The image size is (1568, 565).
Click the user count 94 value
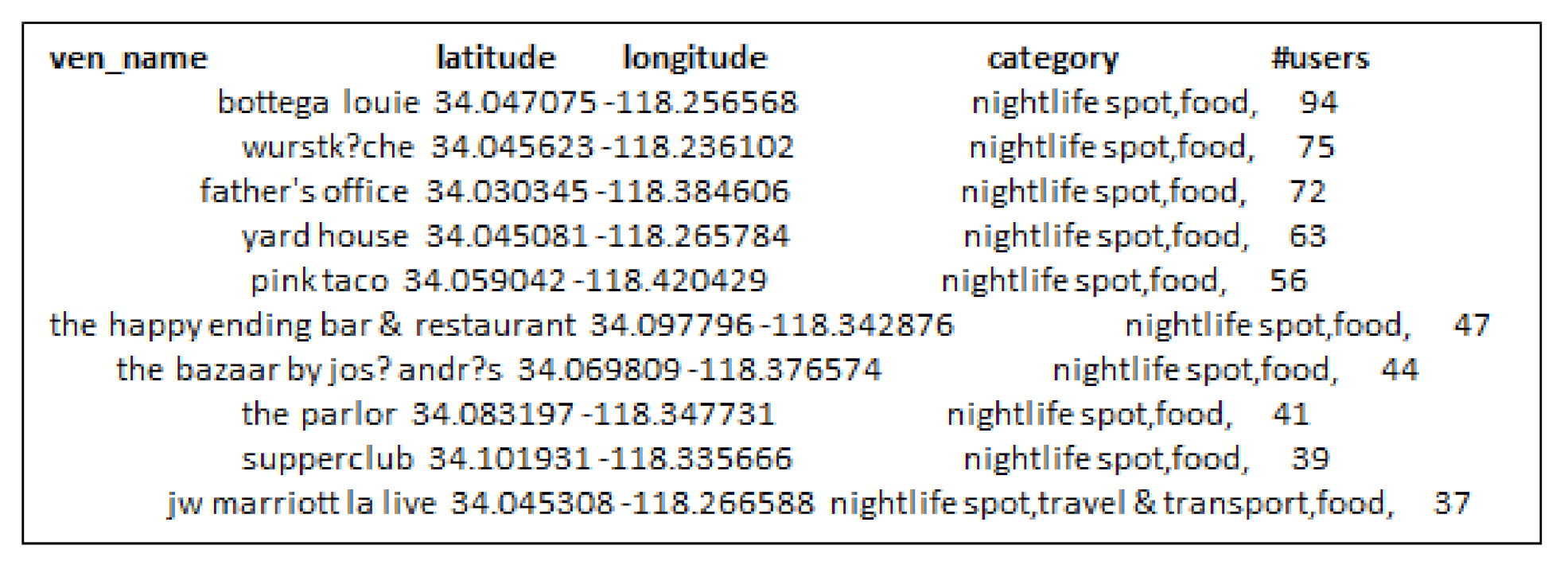tap(1318, 103)
